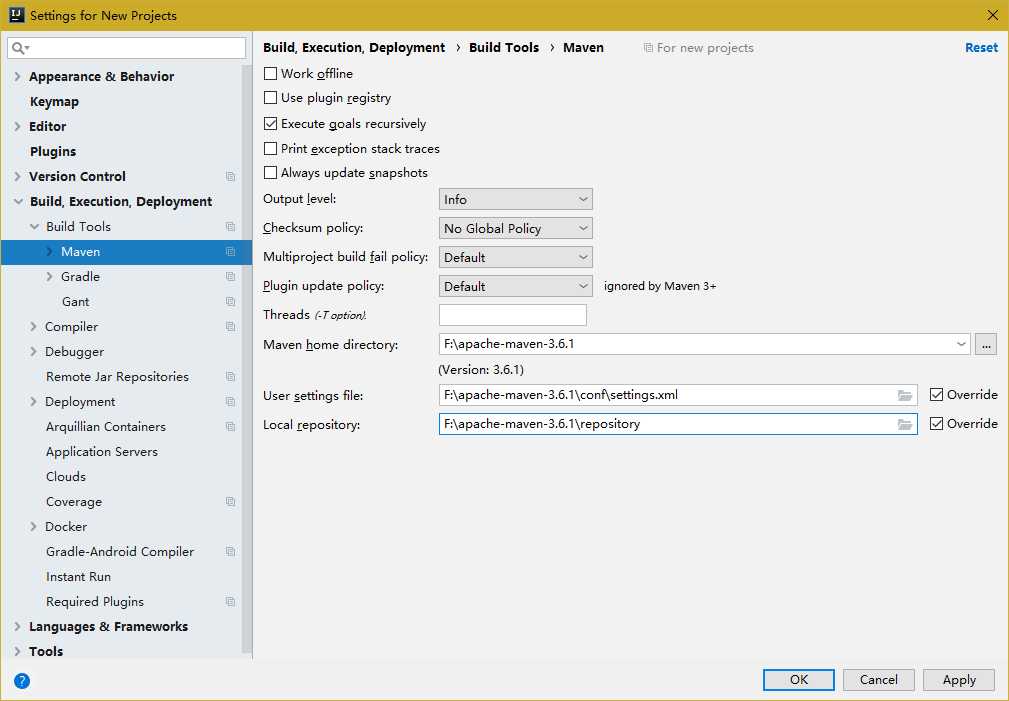This screenshot has width=1009, height=701.
Task: Select Plugins in settings tree
Action: (53, 152)
